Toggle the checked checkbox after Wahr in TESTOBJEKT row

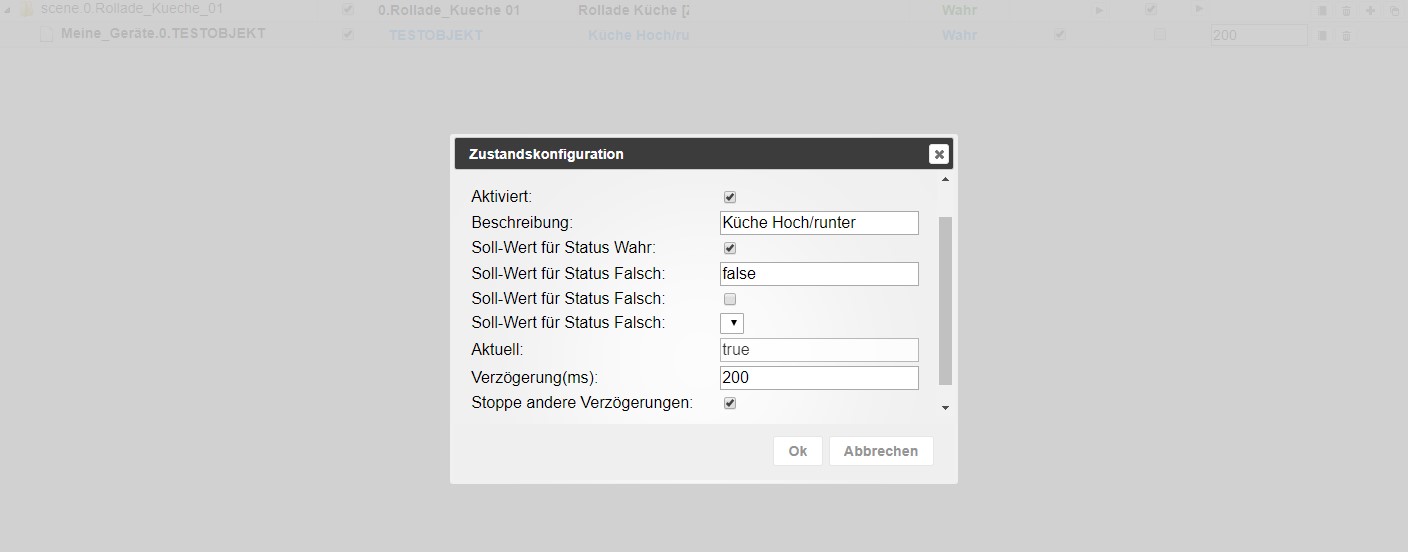pos(1060,34)
